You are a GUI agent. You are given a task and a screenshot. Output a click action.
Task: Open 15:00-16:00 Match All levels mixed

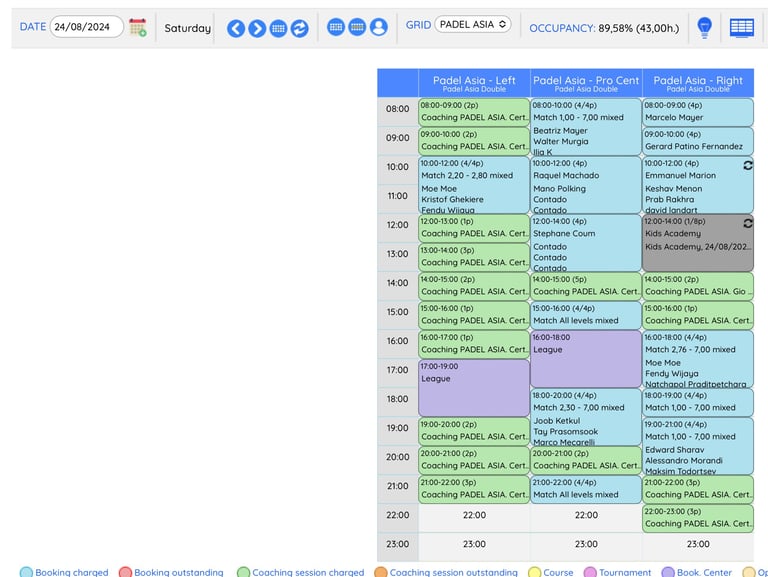coord(586,315)
